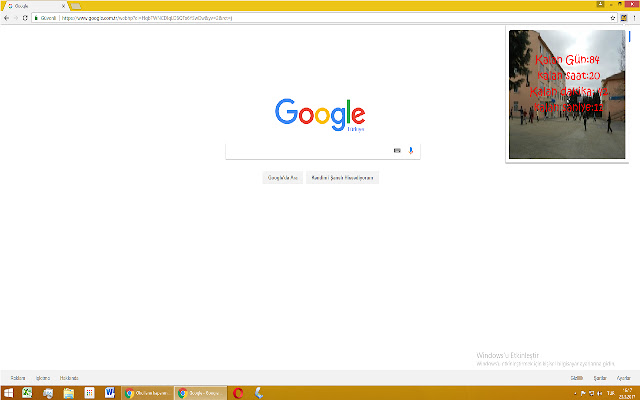Screen dimensions: 640x400
Task: Open the Gizlilik footer link
Action: 576,378
